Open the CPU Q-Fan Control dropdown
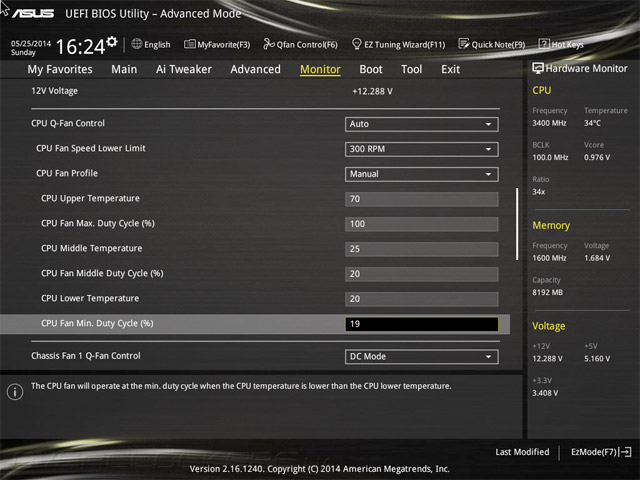640x480 pixels. (x=422, y=124)
